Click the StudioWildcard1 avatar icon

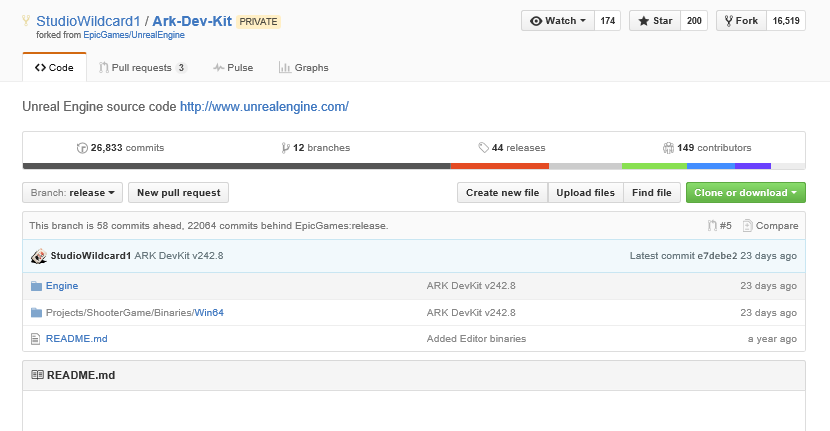pos(39,256)
